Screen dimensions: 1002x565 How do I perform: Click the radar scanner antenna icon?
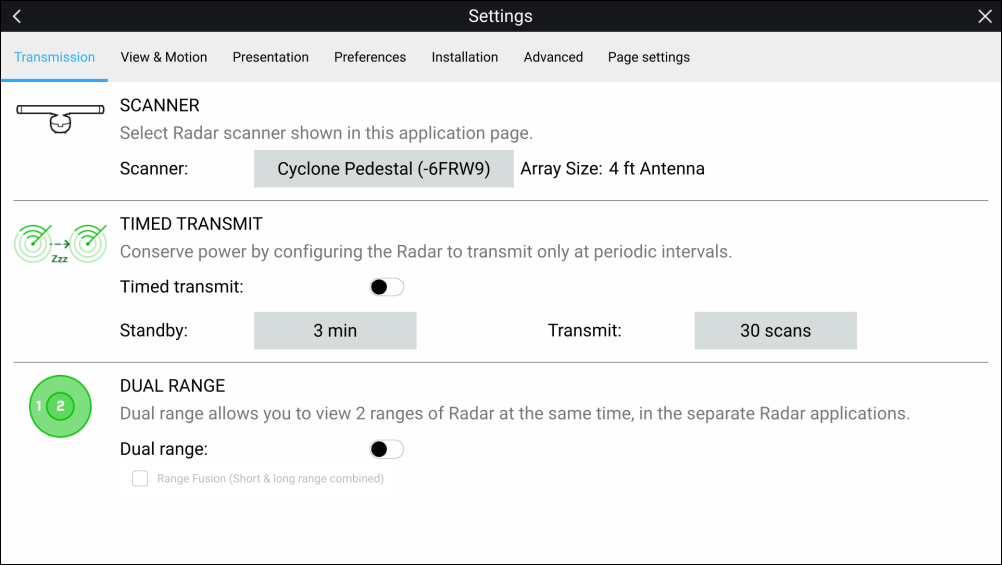pos(60,116)
